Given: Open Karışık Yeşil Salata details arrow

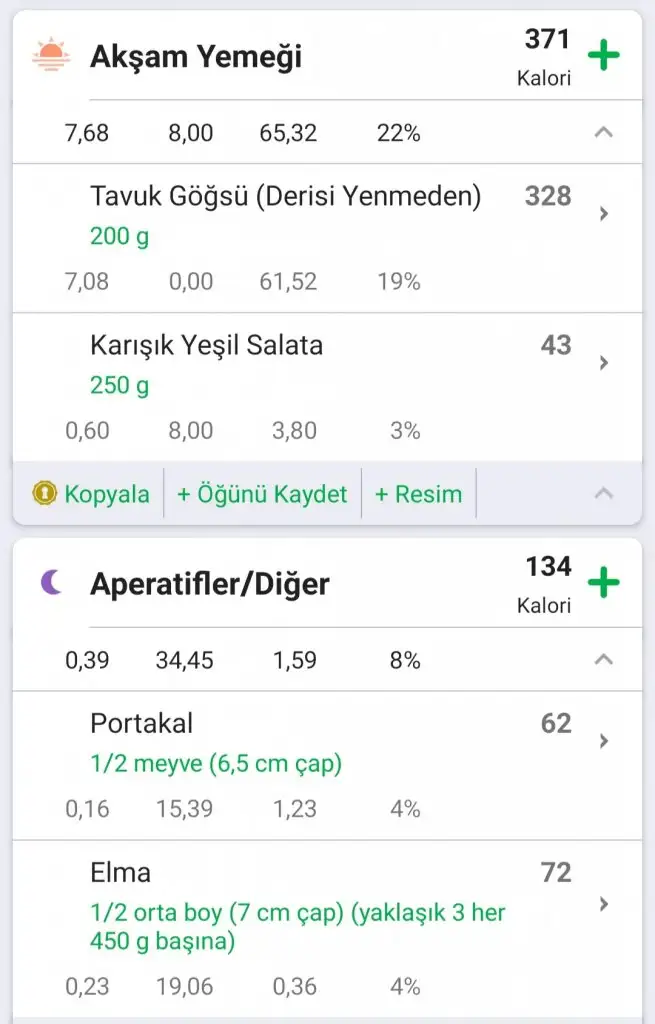Looking at the screenshot, I should (603, 363).
